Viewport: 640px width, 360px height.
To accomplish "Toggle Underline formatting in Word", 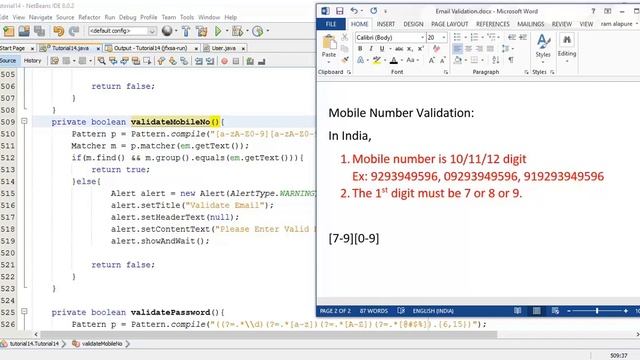I will [382, 49].
